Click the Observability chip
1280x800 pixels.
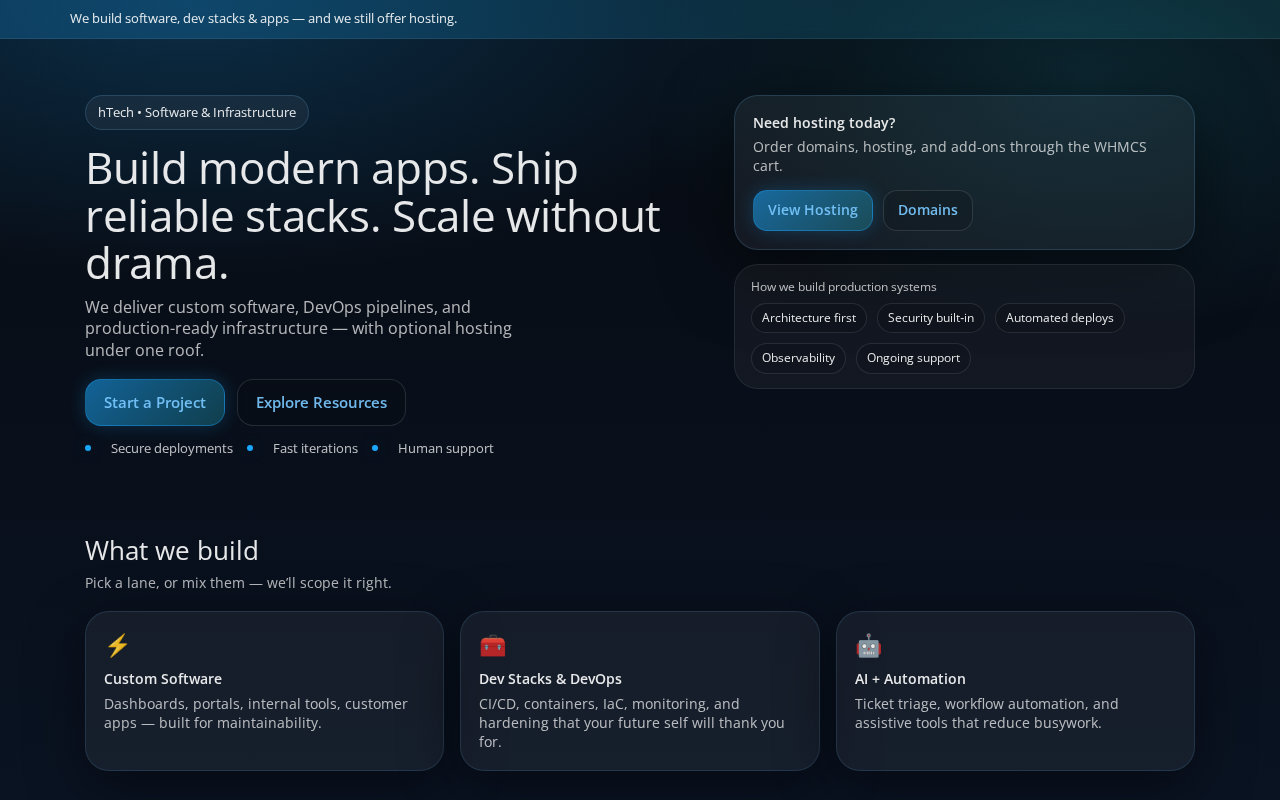[798, 358]
